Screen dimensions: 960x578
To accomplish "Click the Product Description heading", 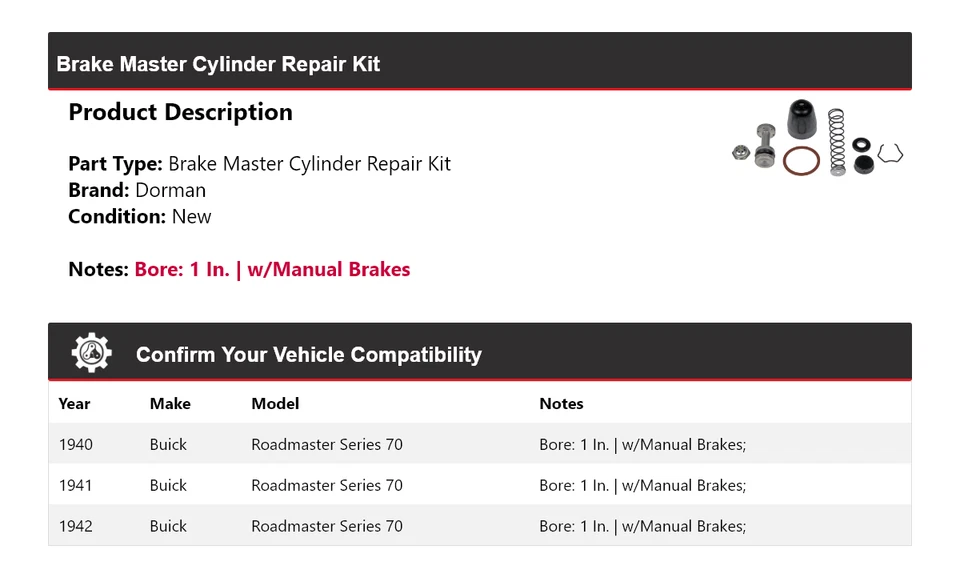I will (x=181, y=112).
